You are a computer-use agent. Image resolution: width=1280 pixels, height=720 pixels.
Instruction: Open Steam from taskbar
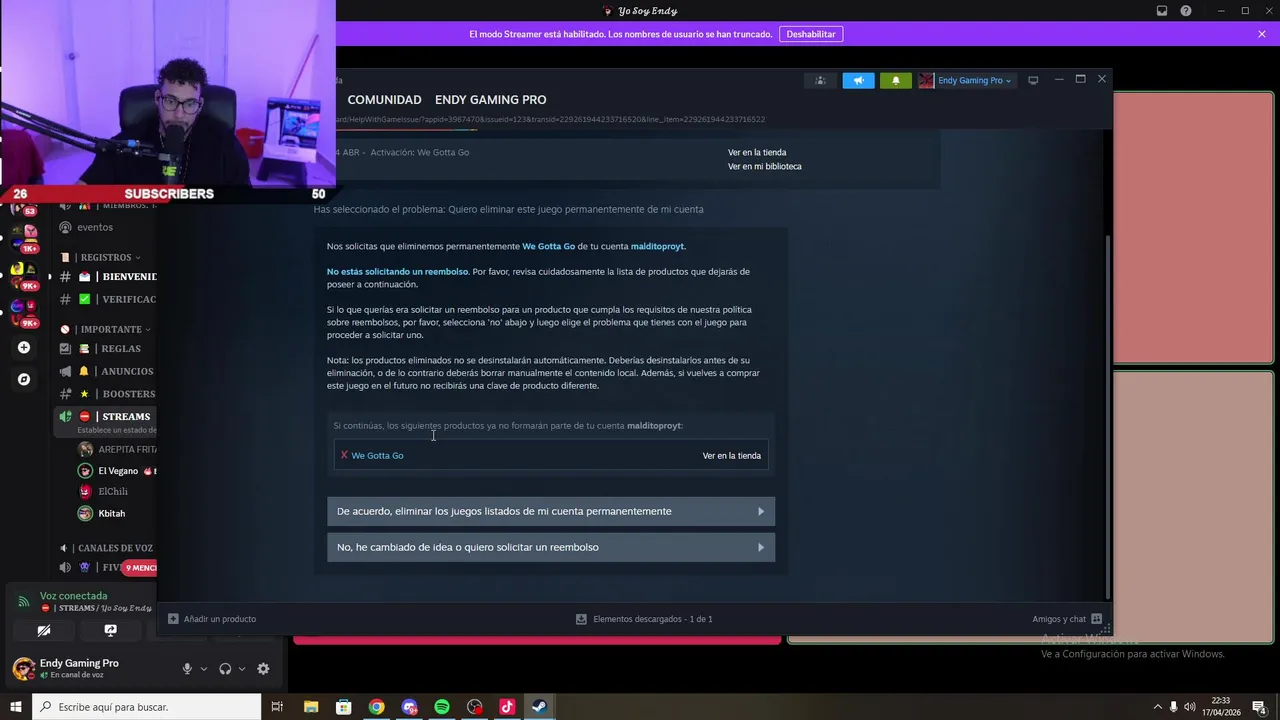(539, 707)
